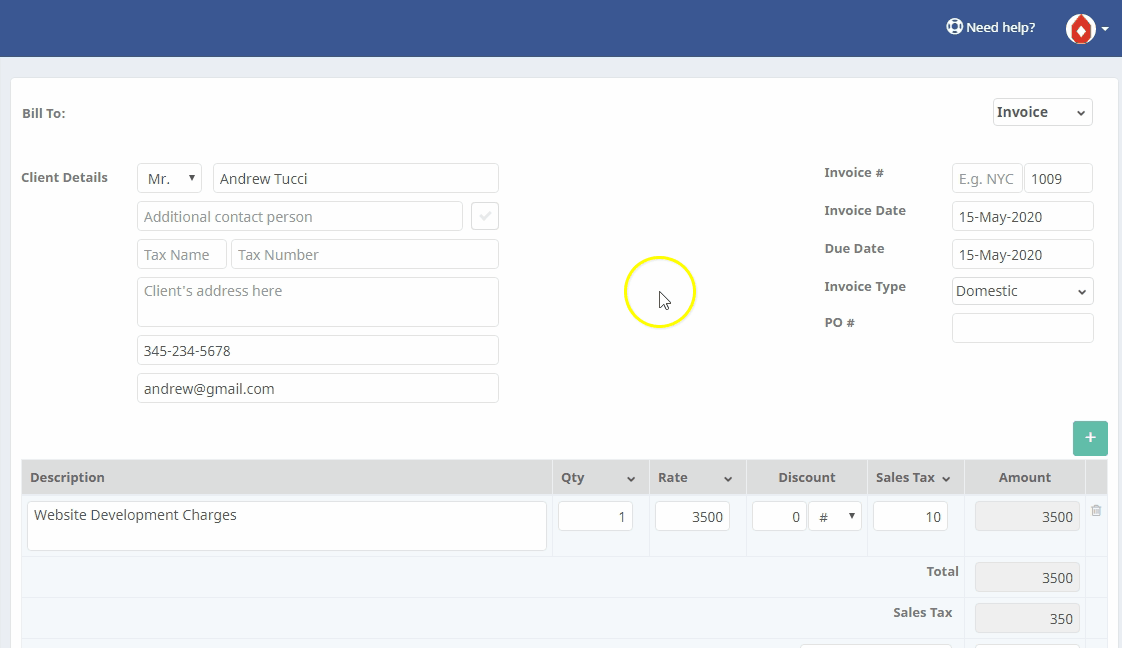The image size is (1122, 648).
Task: Open the Mr. title dropdown
Action: pos(170,178)
